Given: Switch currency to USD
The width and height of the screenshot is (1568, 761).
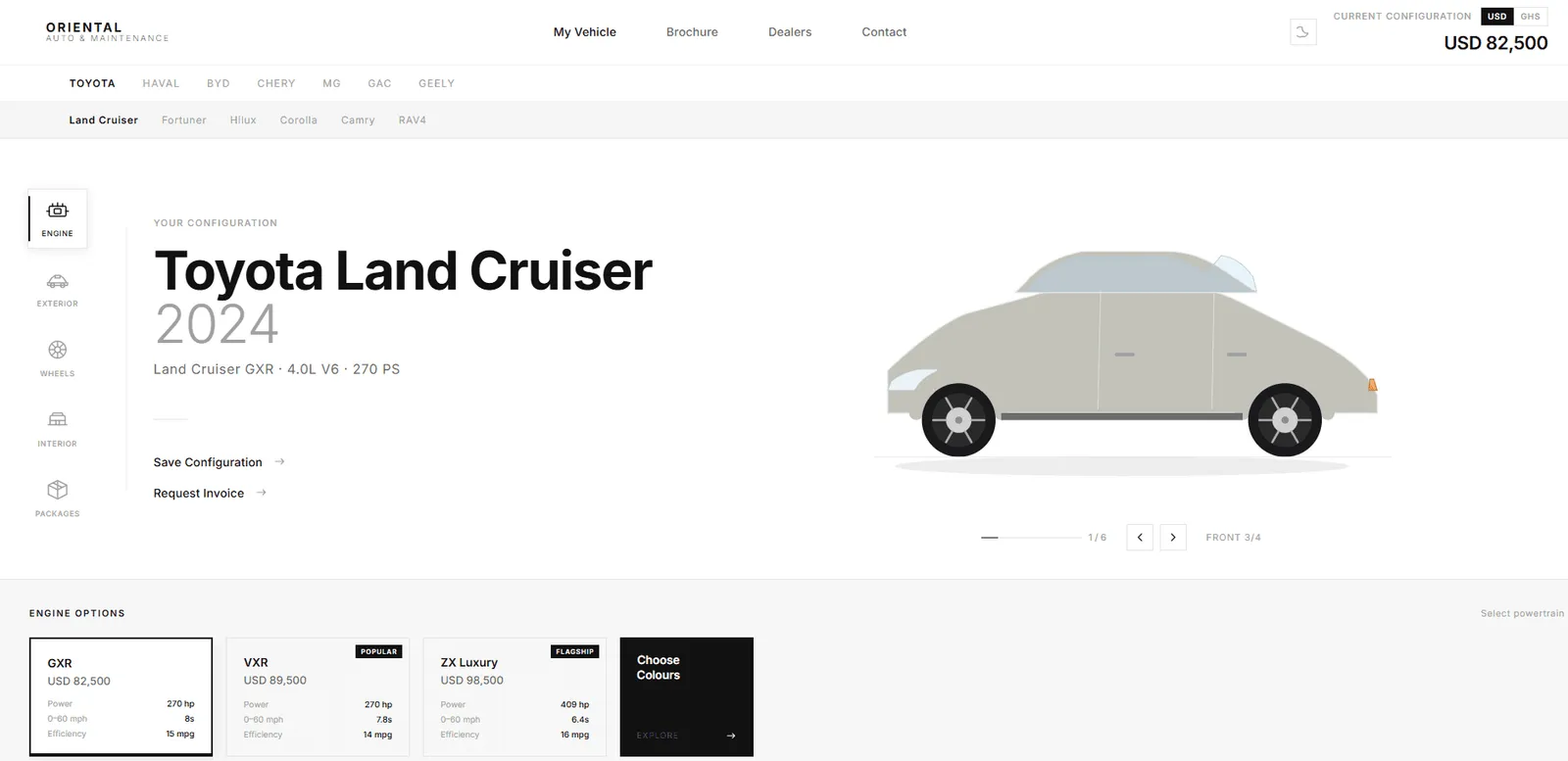Looking at the screenshot, I should [x=1496, y=17].
